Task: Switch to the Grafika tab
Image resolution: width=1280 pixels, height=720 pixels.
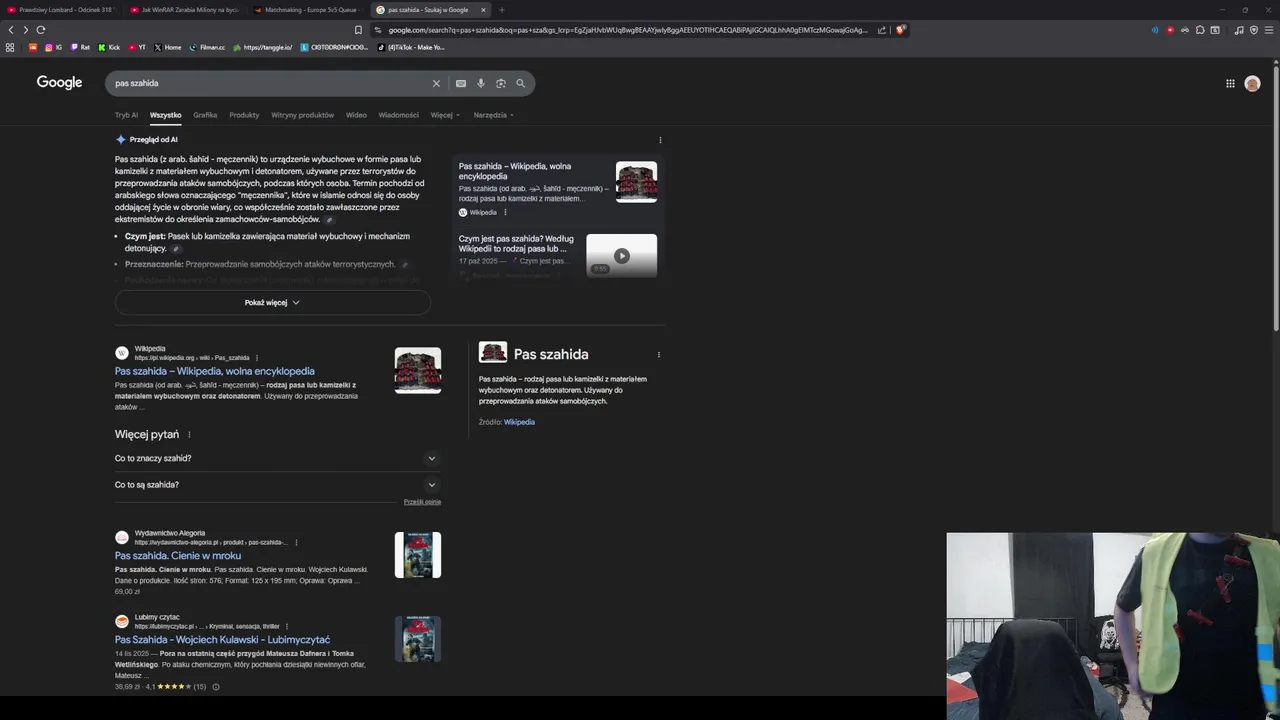Action: pyautogui.click(x=205, y=115)
